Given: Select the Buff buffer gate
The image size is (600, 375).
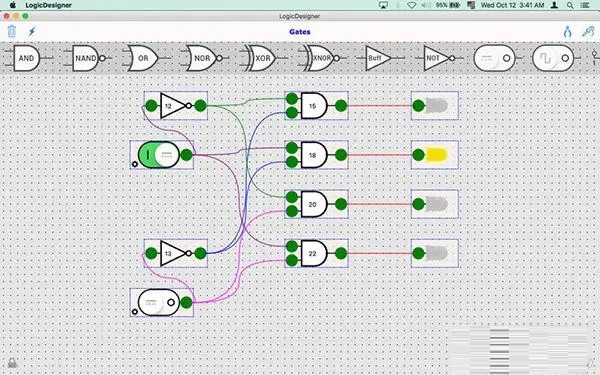Looking at the screenshot, I should coord(378,58).
